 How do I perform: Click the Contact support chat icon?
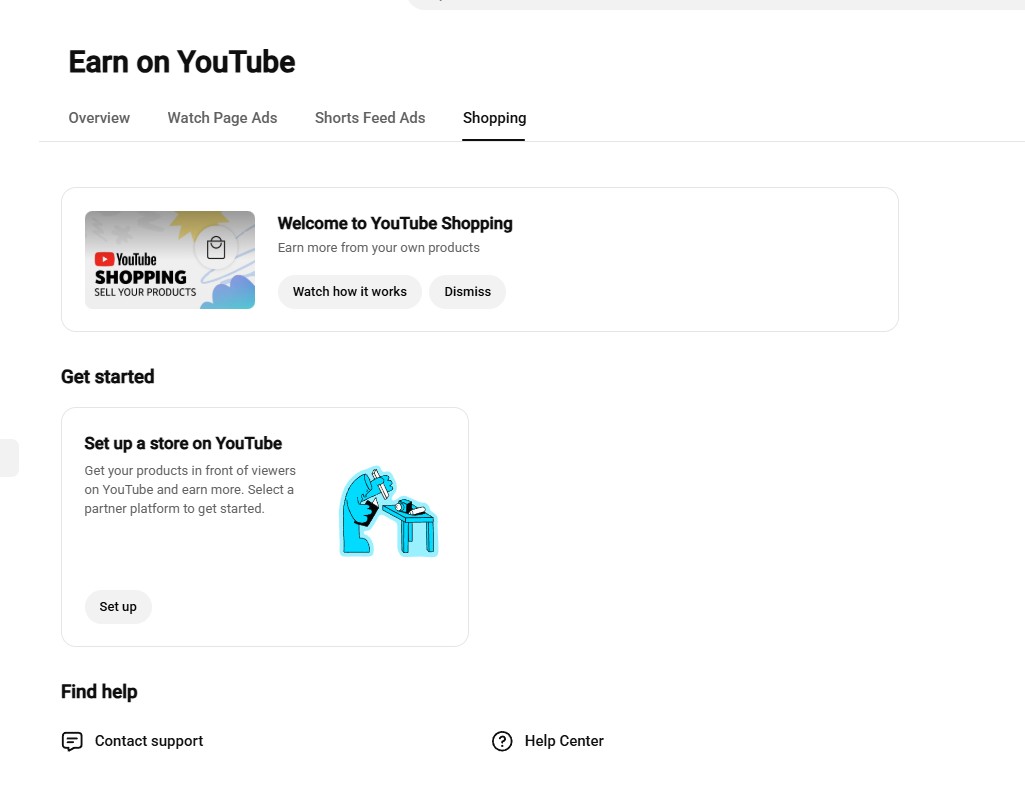72,741
